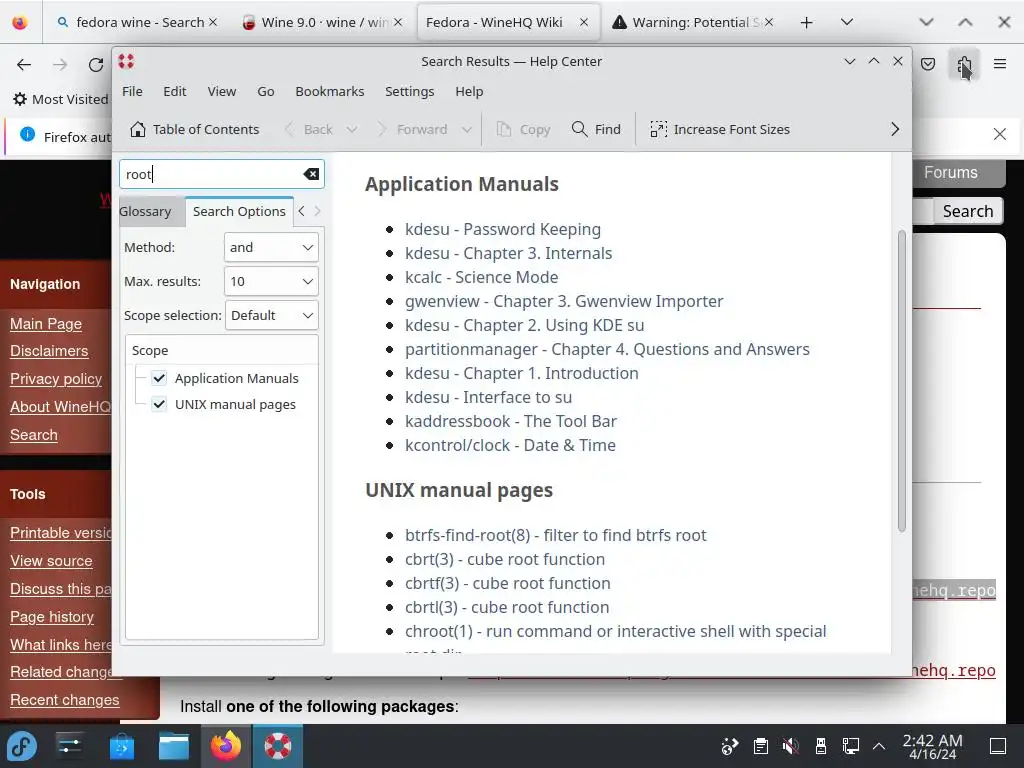Click Firefox Pocket save icon

click(928, 64)
